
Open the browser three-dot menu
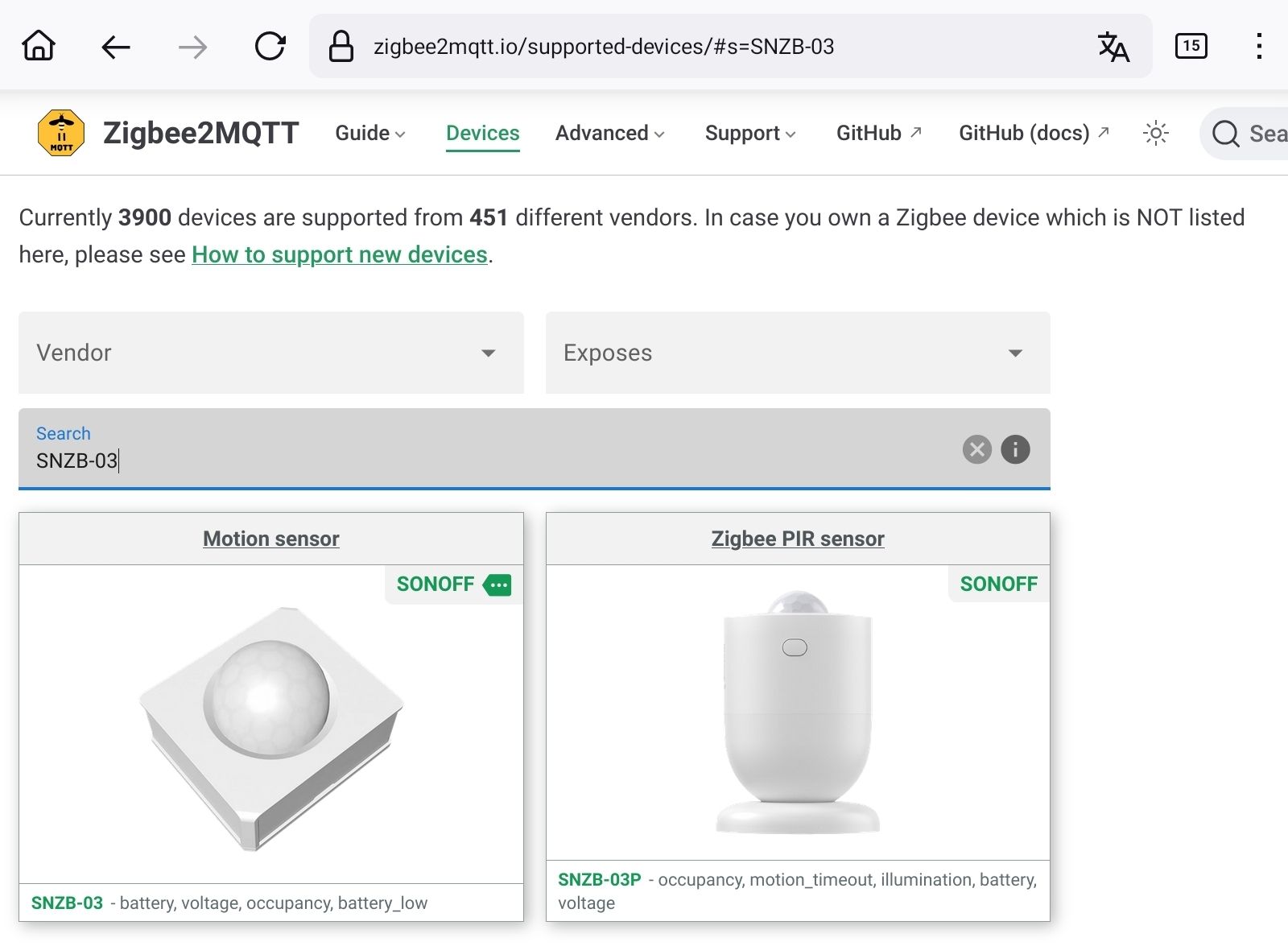[x=1259, y=46]
